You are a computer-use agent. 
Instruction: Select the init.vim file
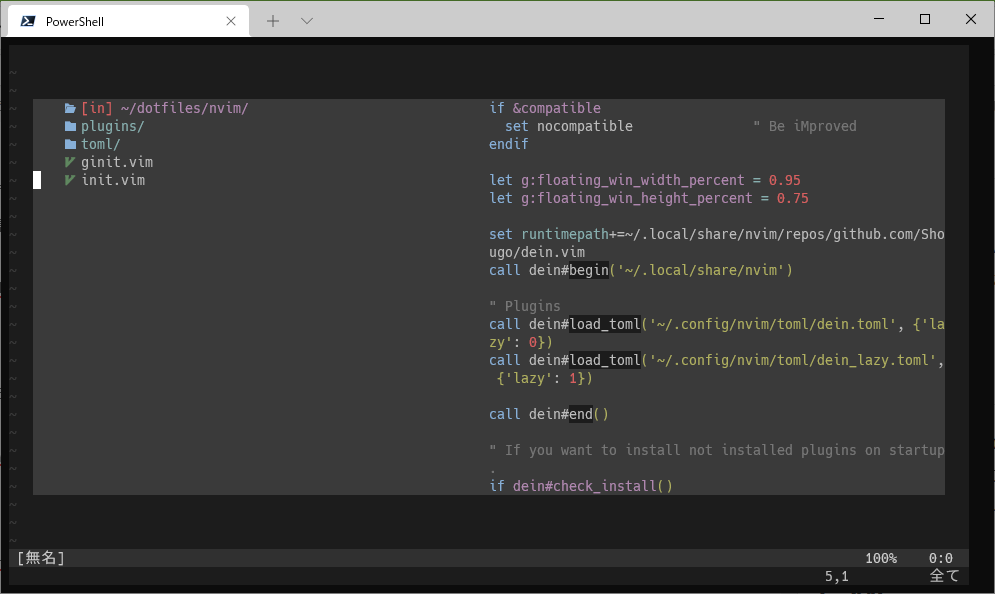click(x=113, y=180)
